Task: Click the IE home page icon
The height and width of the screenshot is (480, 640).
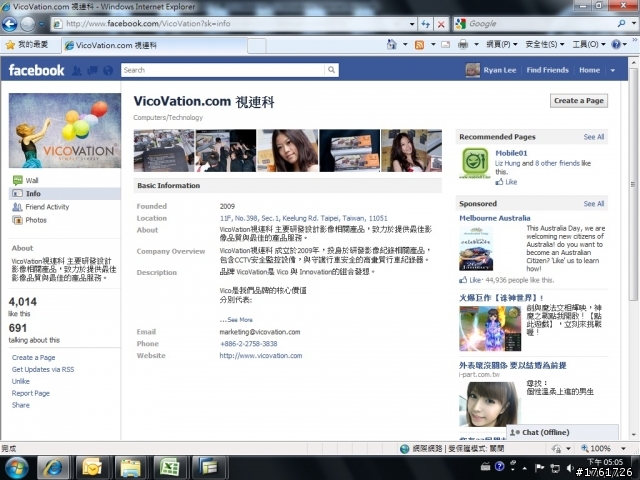Action: pos(391,44)
